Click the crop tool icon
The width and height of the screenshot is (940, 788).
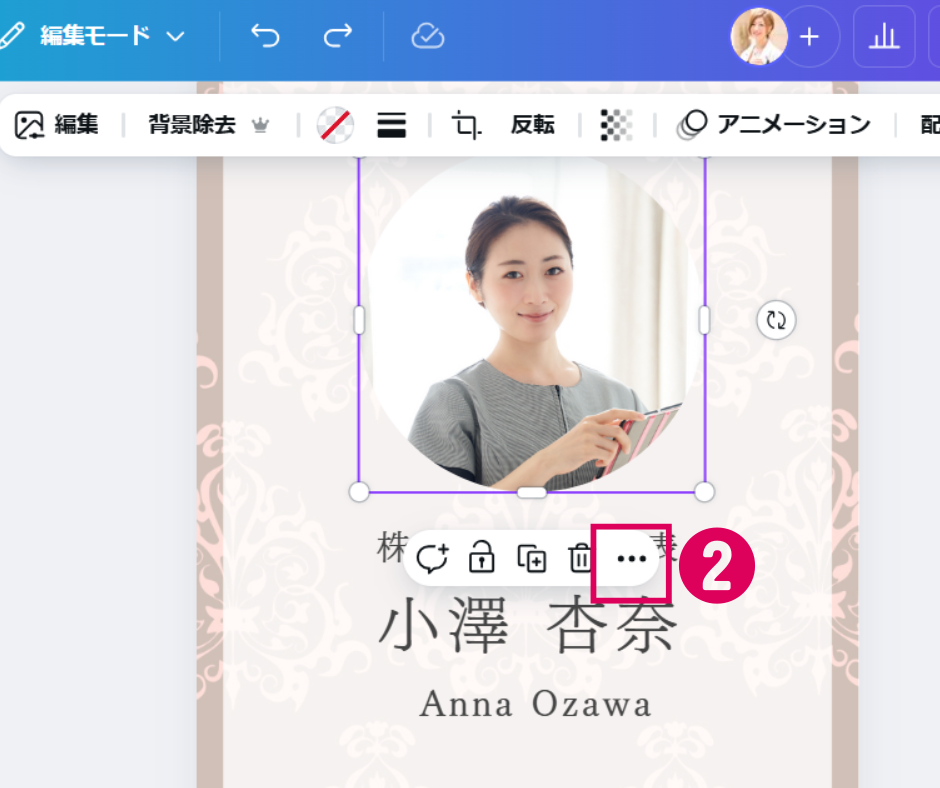pos(465,125)
